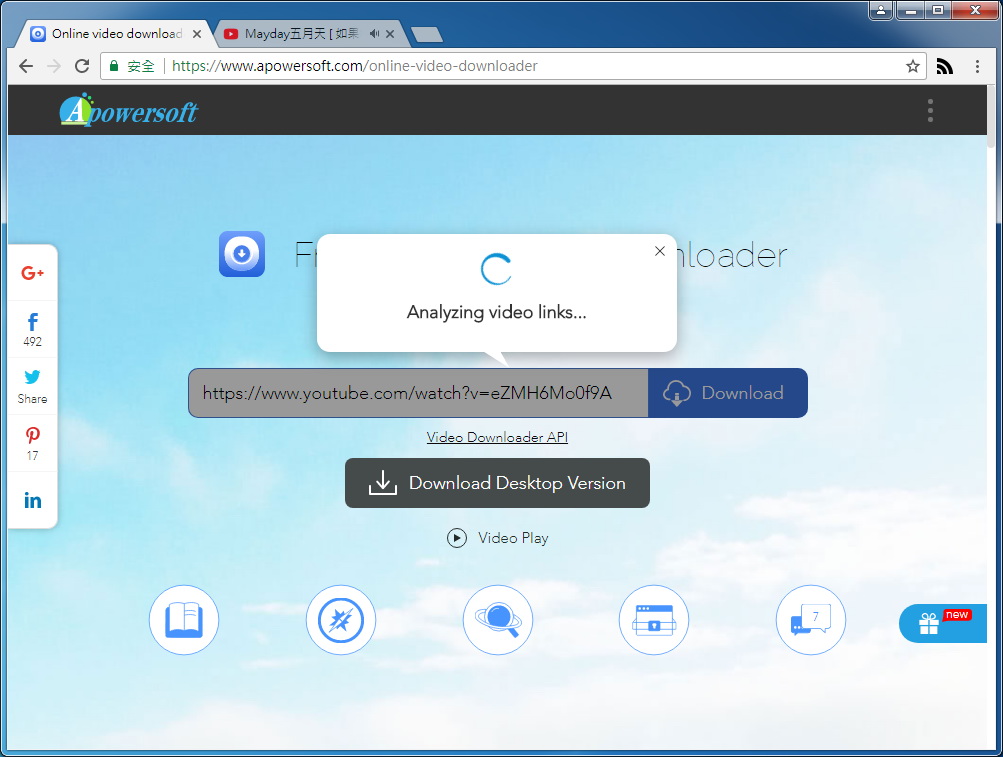Click the RSS feed extension icon
This screenshot has width=1003, height=757.
tap(945, 66)
